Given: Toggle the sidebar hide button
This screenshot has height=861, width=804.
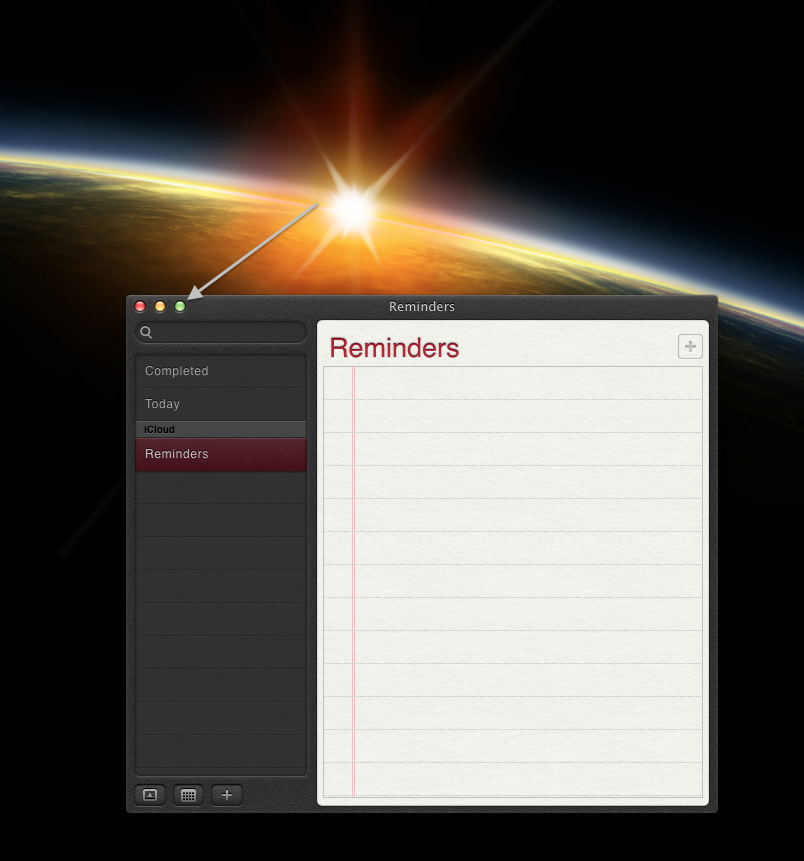Looking at the screenshot, I should click(x=150, y=795).
